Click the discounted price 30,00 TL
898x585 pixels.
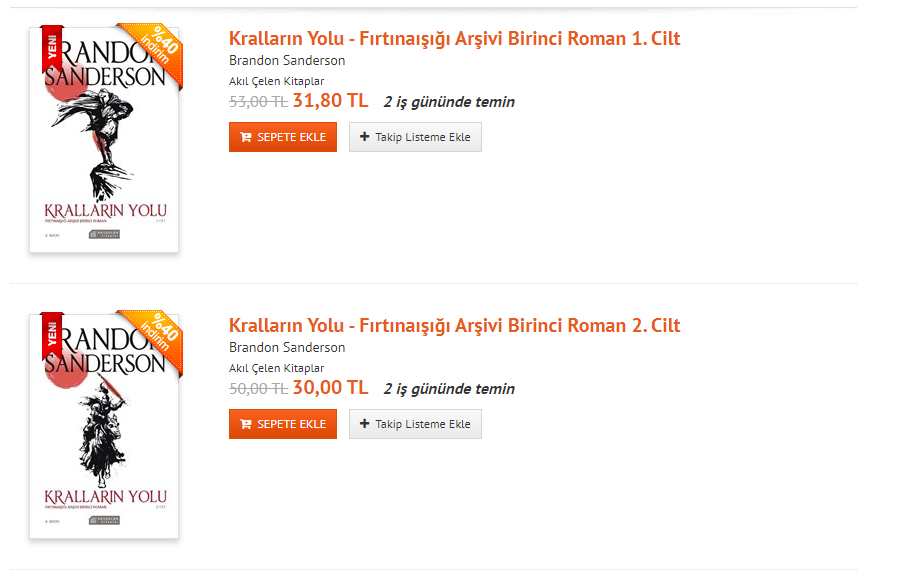pos(330,388)
